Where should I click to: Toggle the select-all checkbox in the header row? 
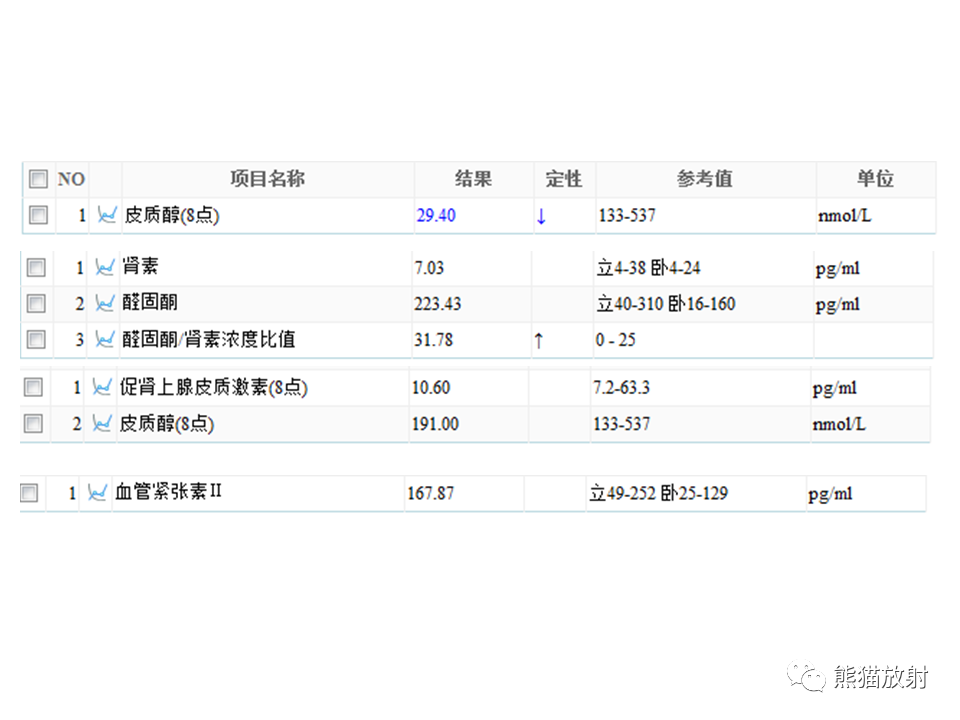point(38,179)
